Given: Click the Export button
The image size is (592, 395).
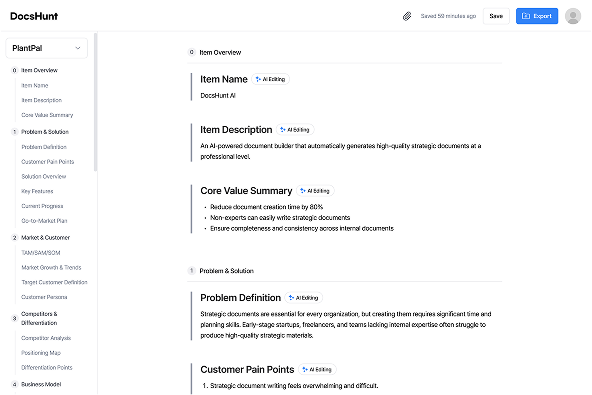Looking at the screenshot, I should pyautogui.click(x=537, y=16).
